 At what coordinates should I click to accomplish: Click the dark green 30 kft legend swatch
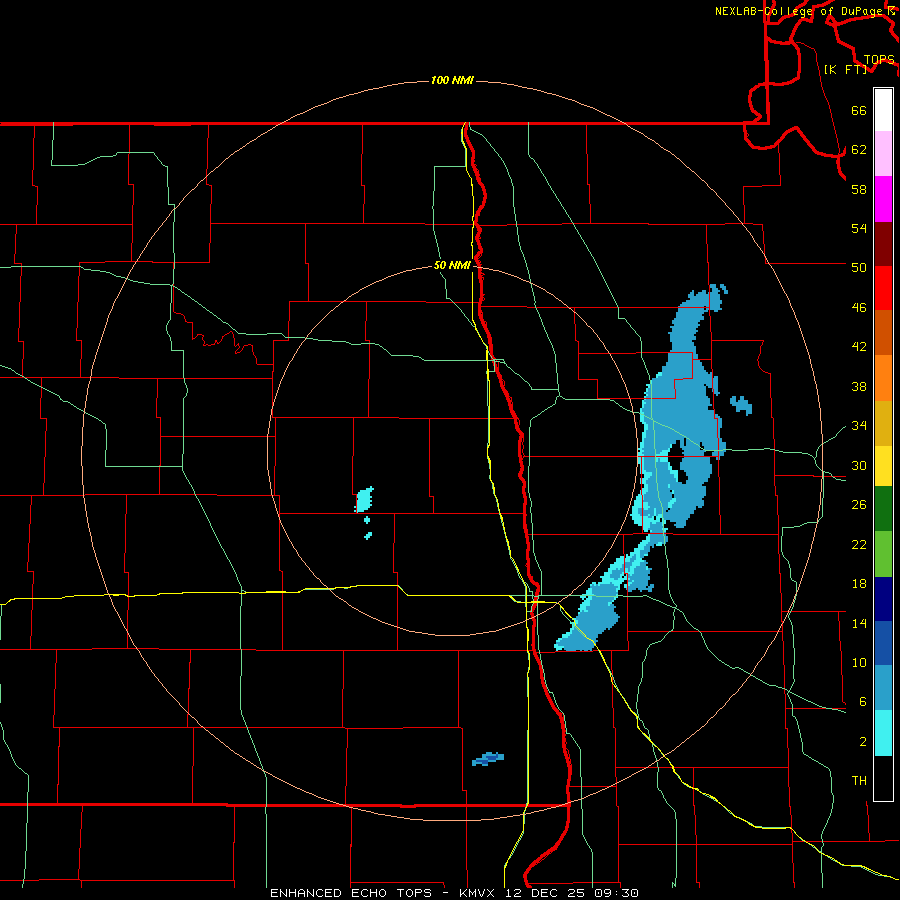[883, 509]
